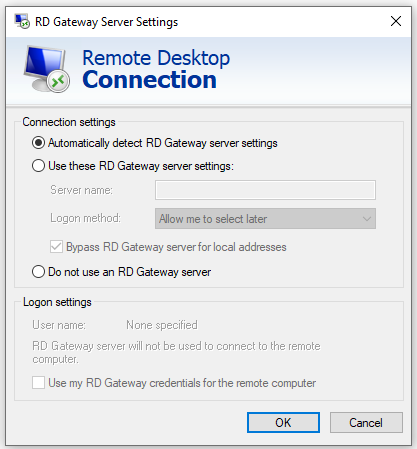Click the 'Server name:' label

pos(82,190)
